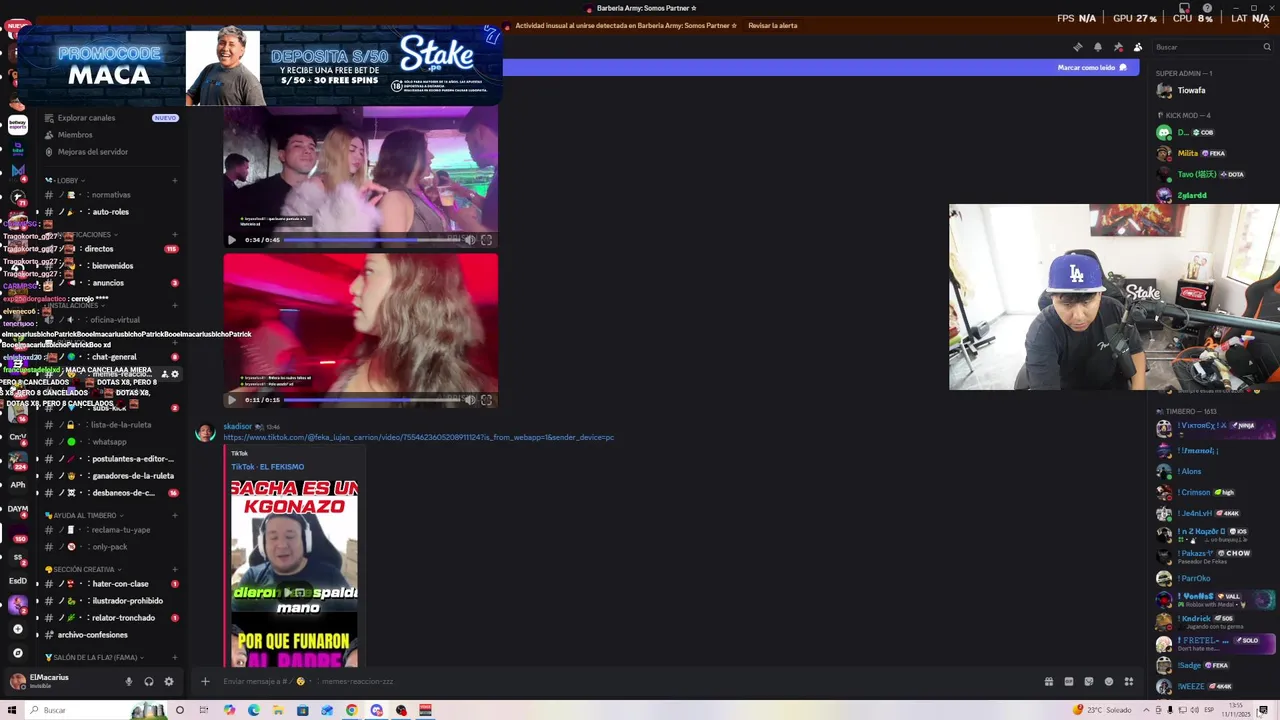Open the Windows Start menu

(12, 711)
